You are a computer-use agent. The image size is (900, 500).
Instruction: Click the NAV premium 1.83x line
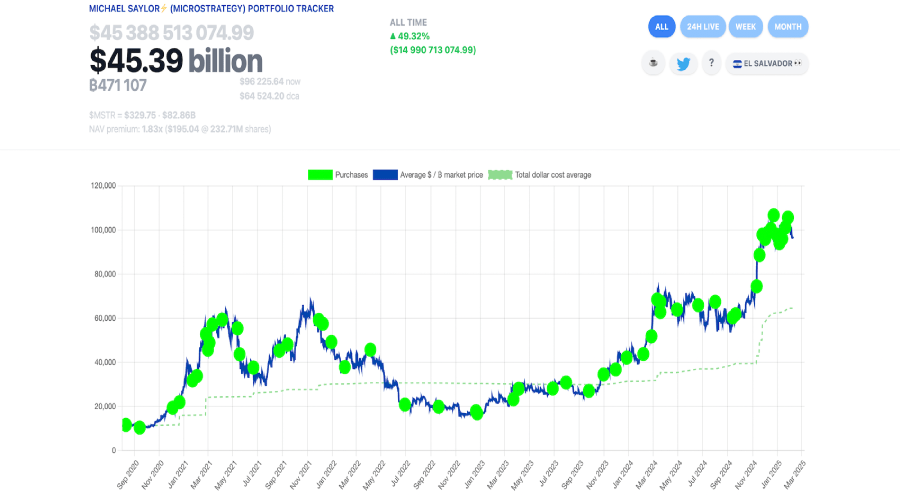pyautogui.click(x=180, y=129)
